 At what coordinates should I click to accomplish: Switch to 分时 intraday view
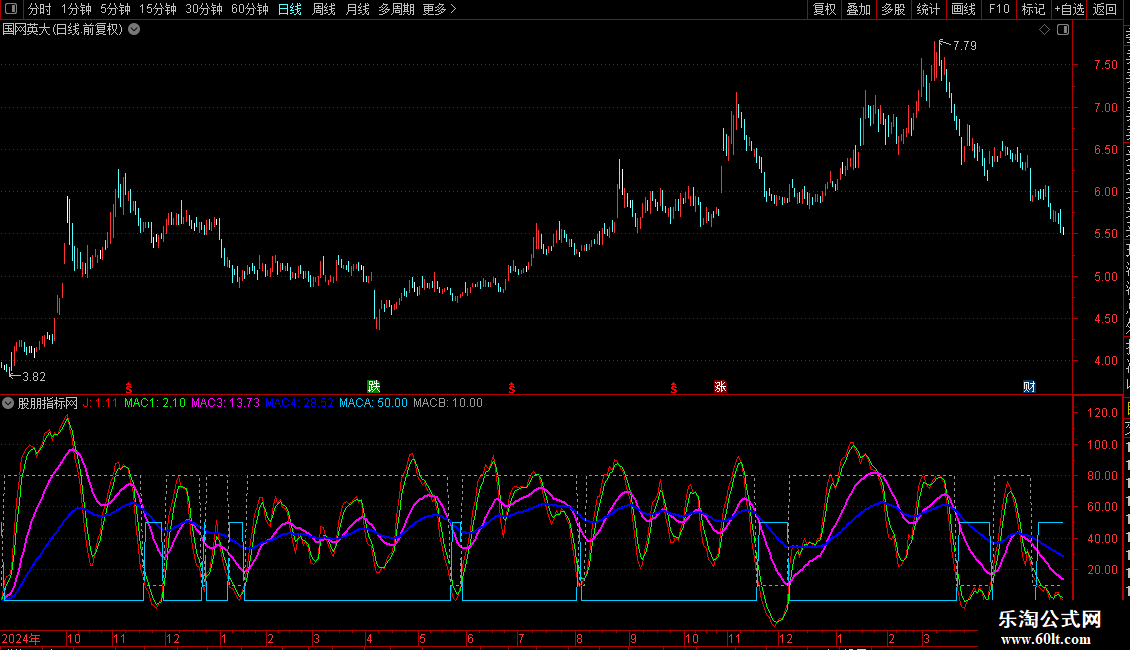tap(40, 9)
